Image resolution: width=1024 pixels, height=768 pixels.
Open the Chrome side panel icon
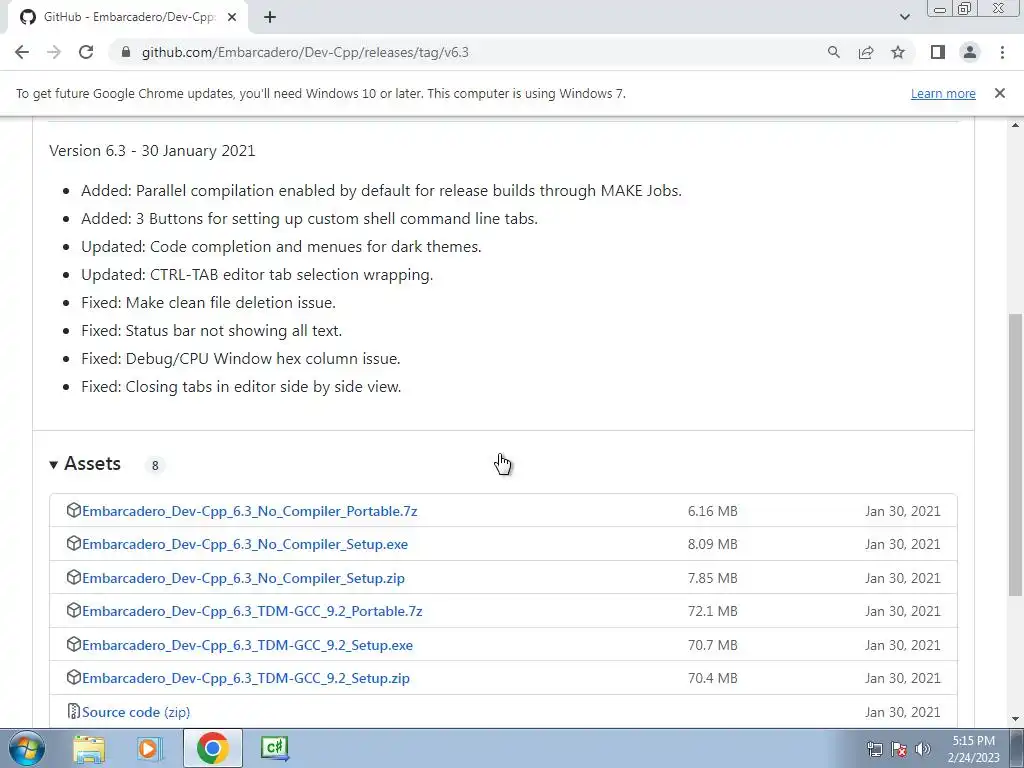[x=938, y=52]
